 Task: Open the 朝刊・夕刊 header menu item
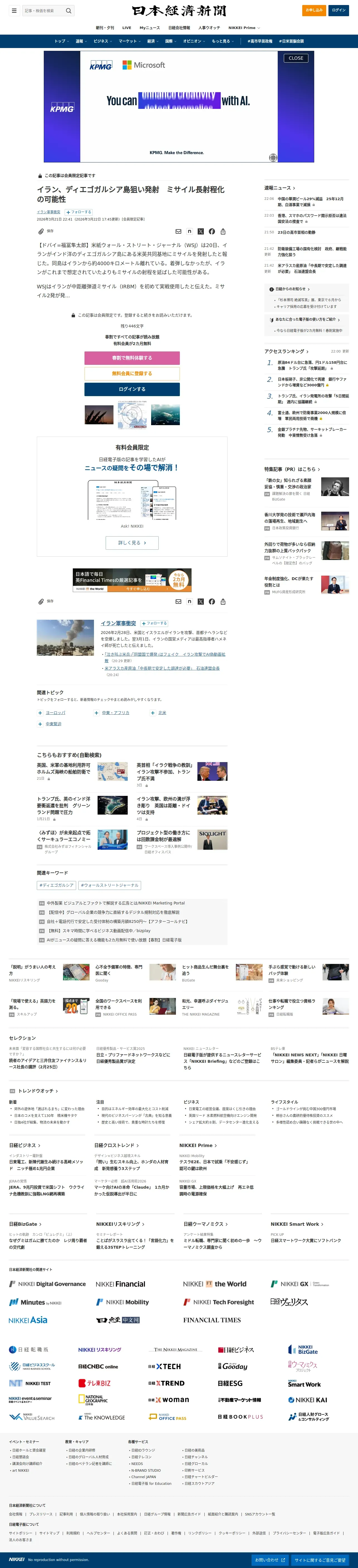tap(105, 28)
